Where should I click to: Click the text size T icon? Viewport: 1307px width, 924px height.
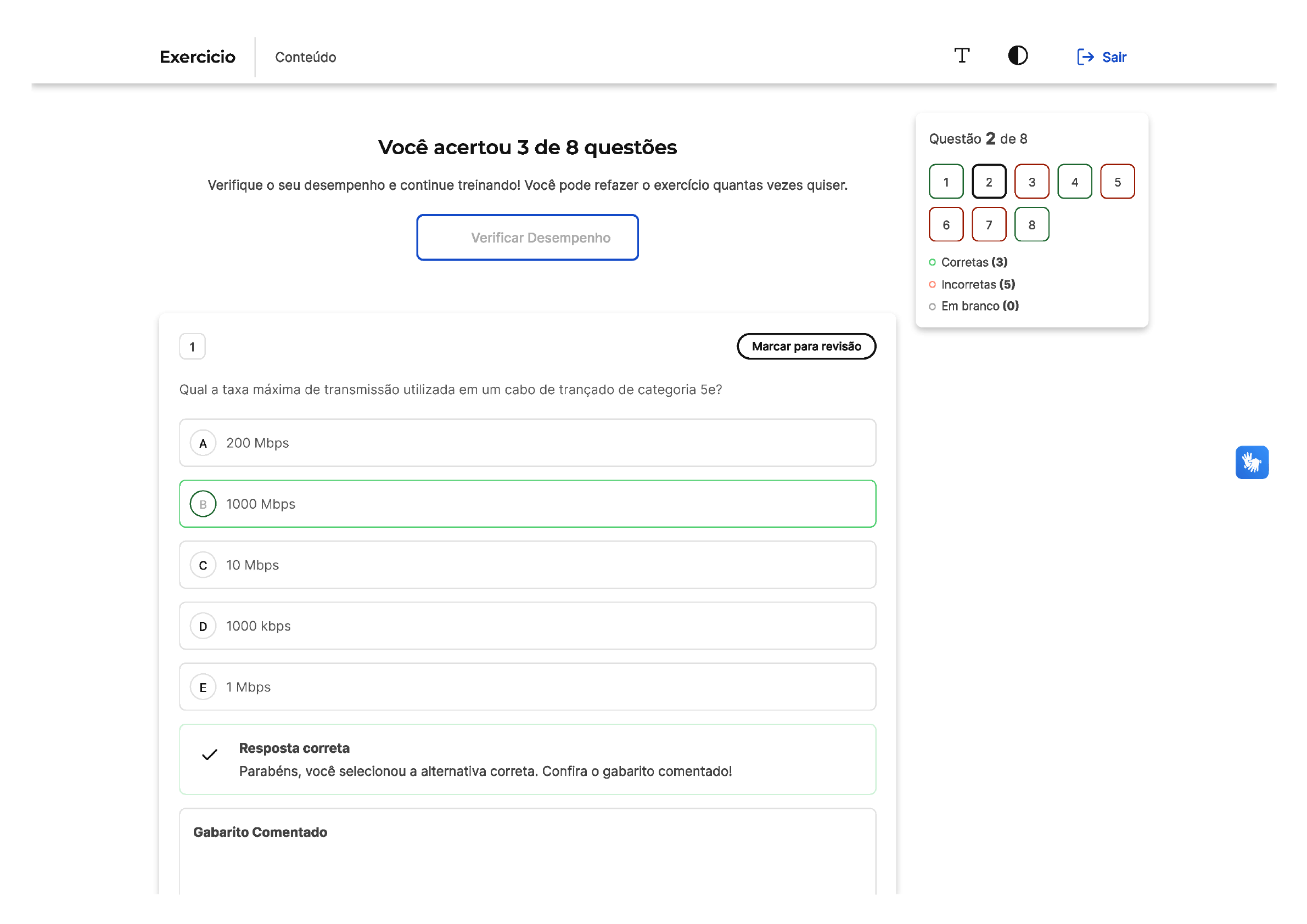[x=962, y=56]
